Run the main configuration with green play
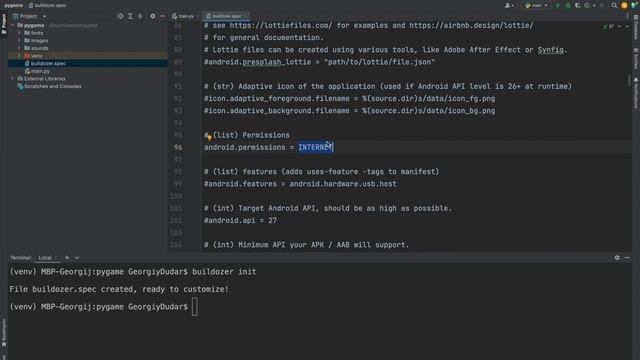This screenshot has height=360, width=640. 558,5
